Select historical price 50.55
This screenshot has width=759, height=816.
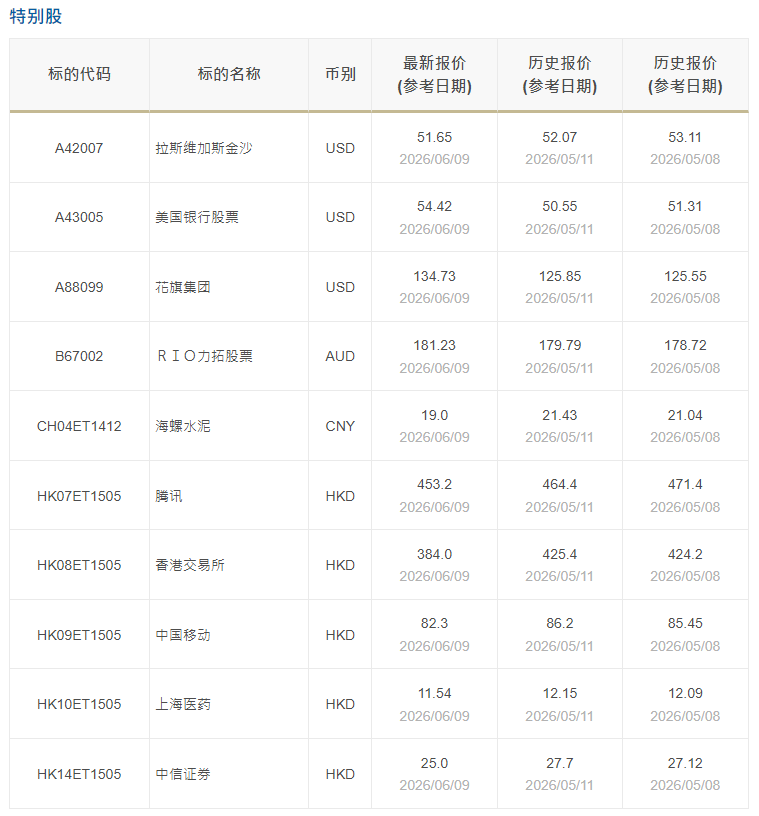pyautogui.click(x=560, y=206)
